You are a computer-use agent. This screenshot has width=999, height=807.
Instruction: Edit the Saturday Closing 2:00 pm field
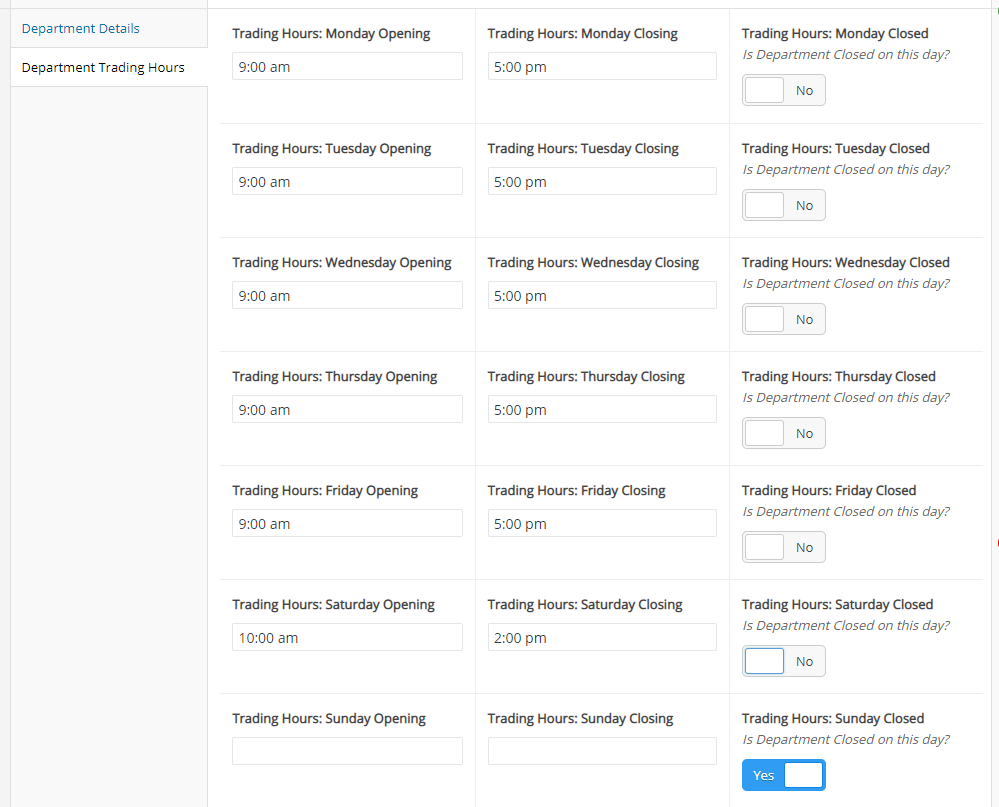602,637
